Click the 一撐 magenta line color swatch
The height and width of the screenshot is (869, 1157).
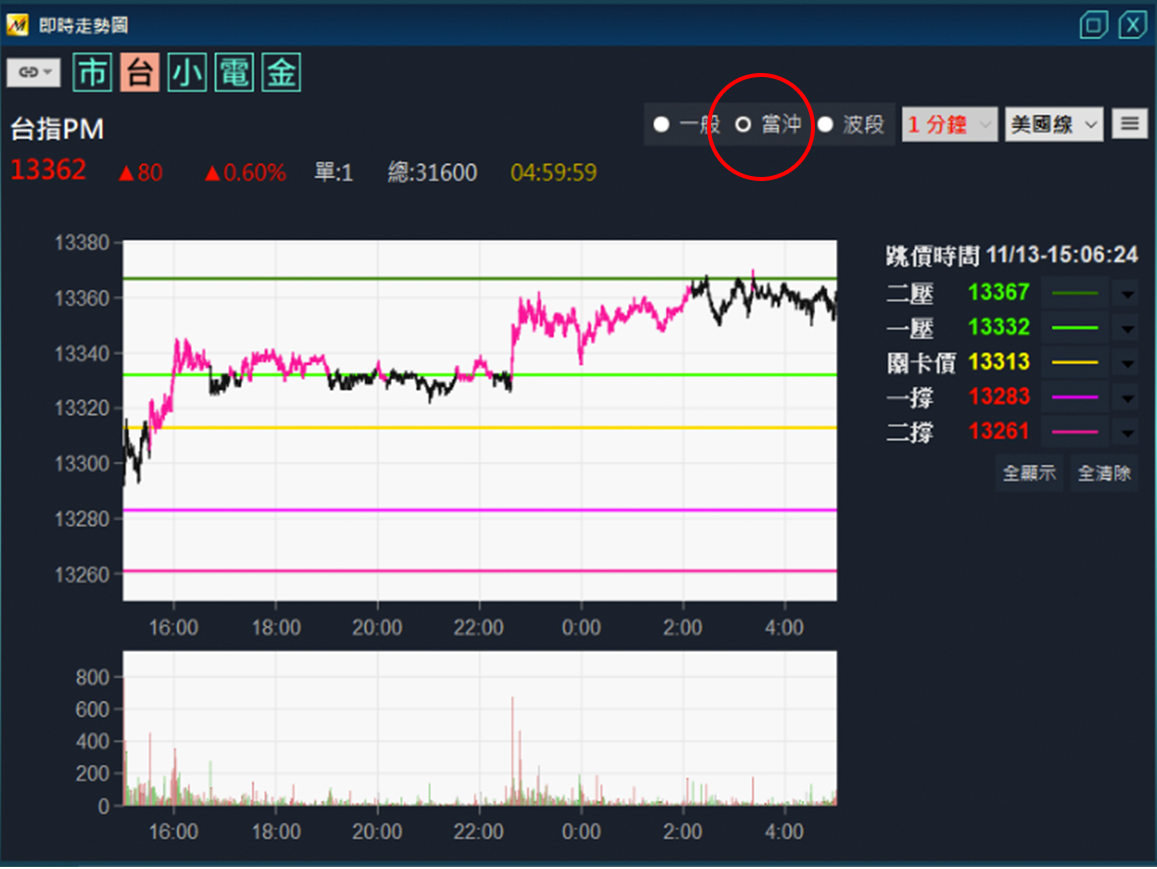tap(1075, 397)
